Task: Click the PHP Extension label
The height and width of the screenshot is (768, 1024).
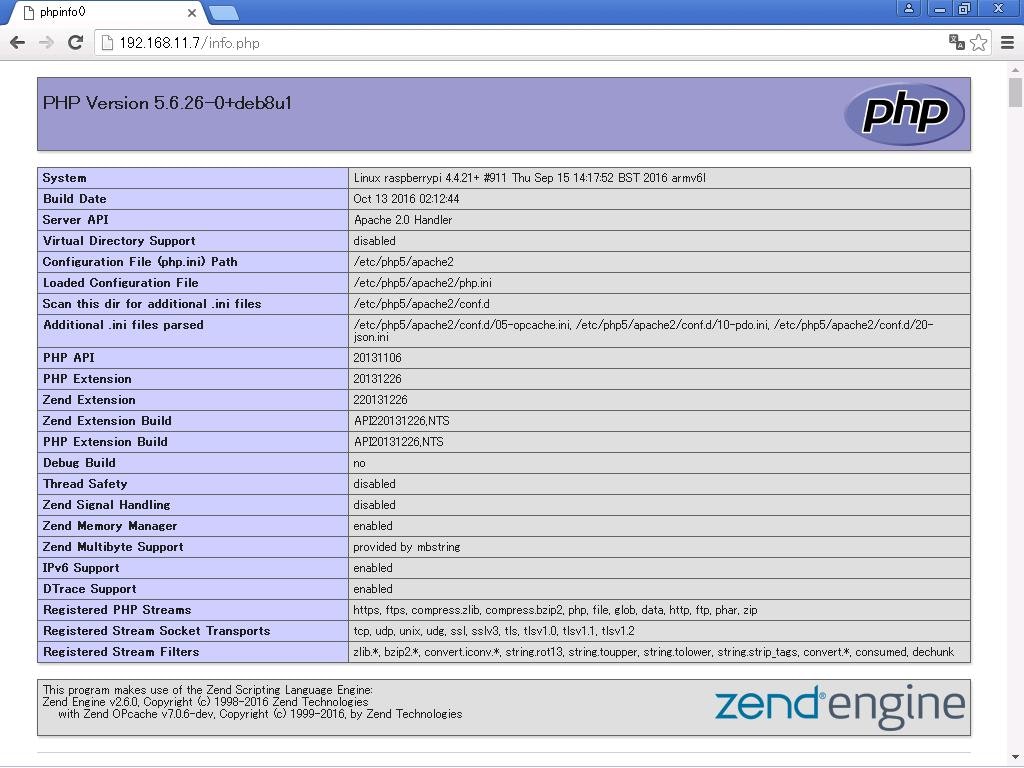Action: [87, 379]
